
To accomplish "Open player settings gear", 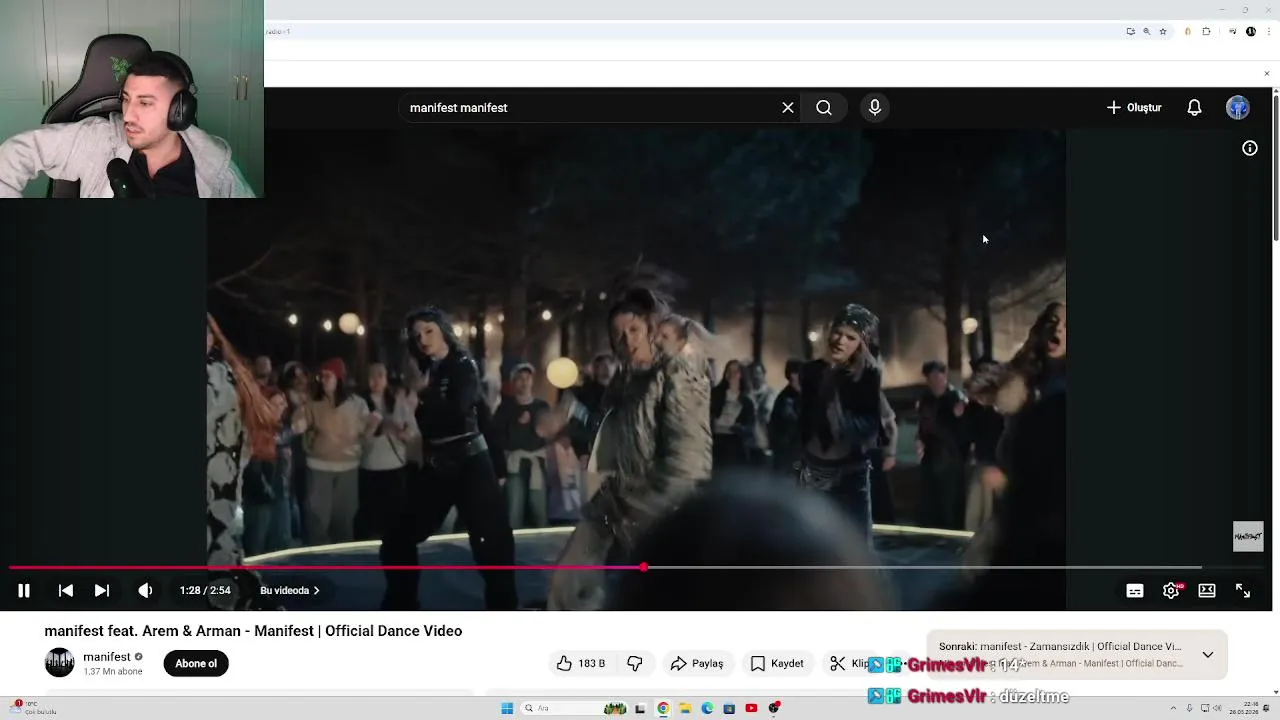I will point(1171,590).
